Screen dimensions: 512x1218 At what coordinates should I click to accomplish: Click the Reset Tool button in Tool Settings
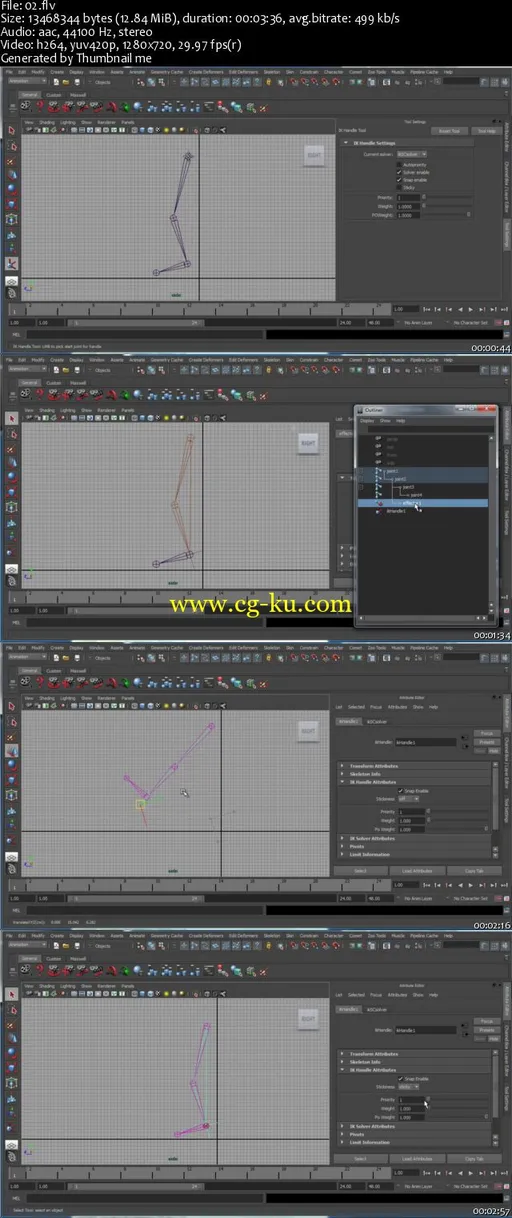(450, 131)
